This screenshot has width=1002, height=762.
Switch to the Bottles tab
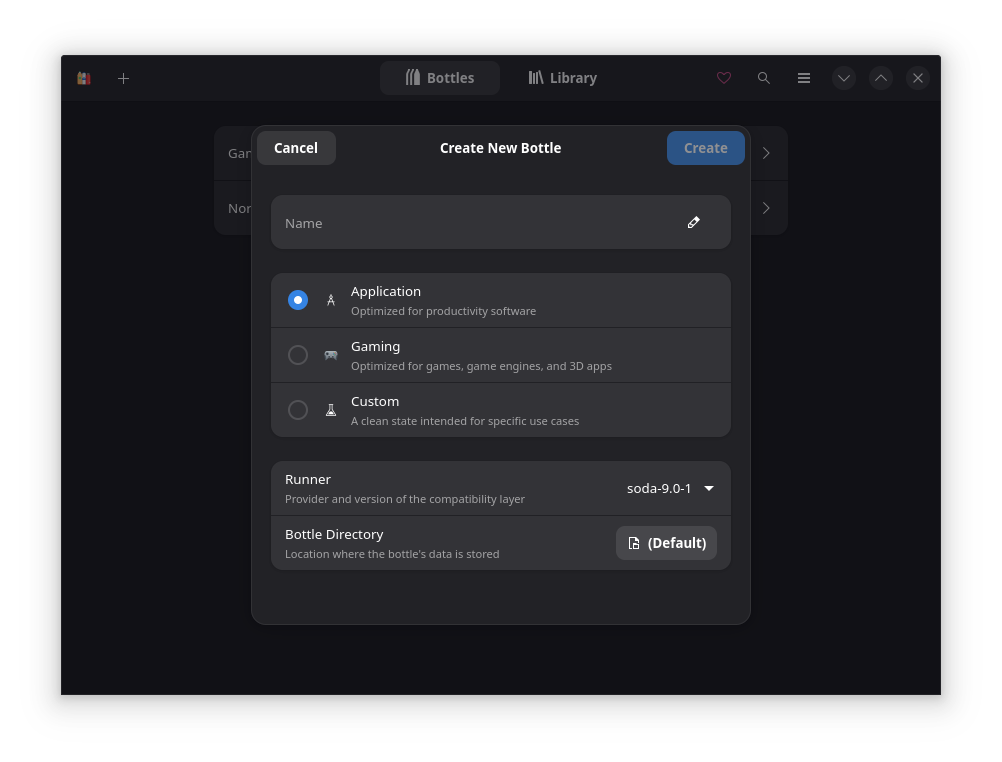(x=440, y=78)
